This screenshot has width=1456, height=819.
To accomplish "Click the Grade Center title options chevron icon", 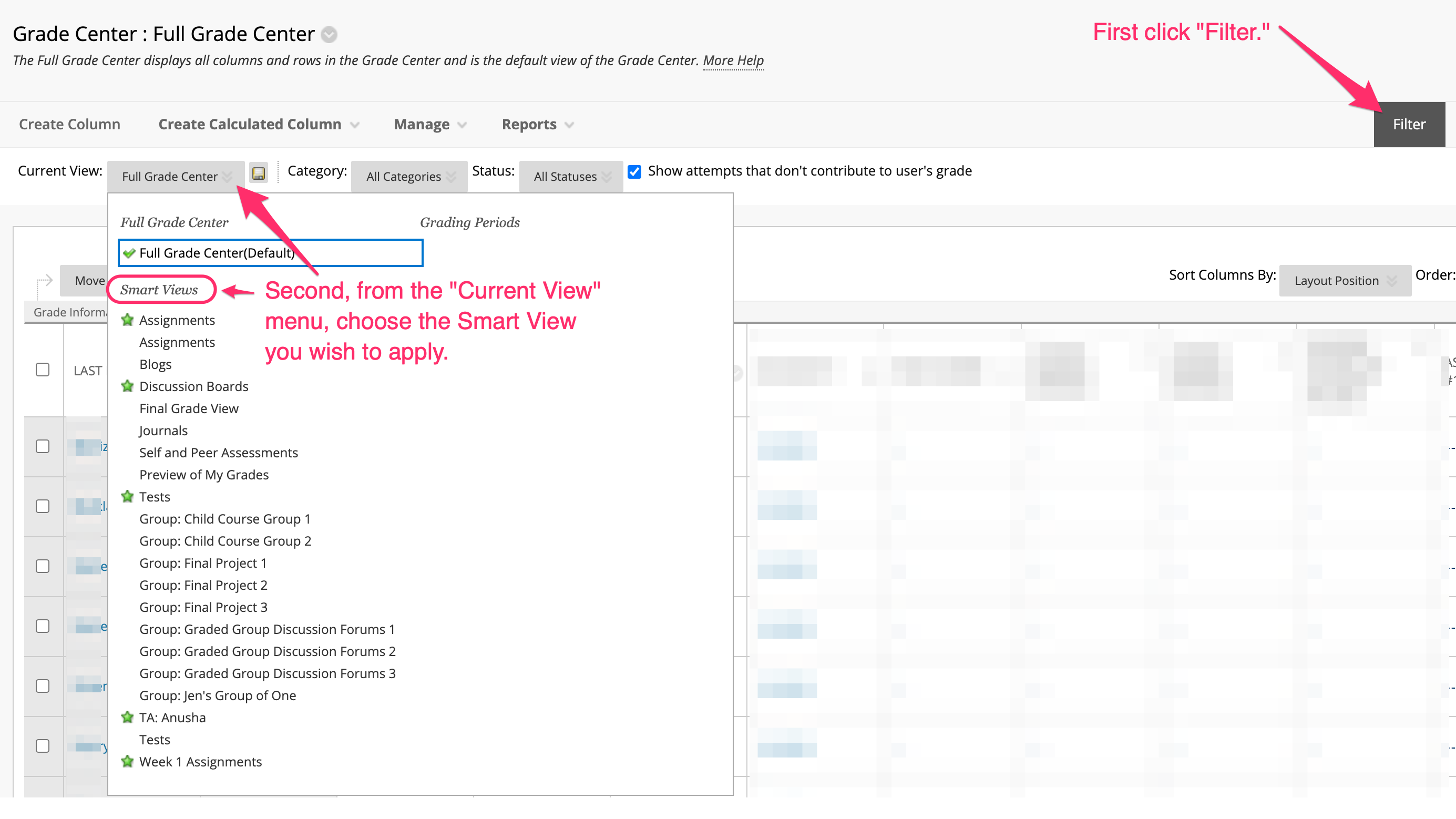I will [x=329, y=35].
